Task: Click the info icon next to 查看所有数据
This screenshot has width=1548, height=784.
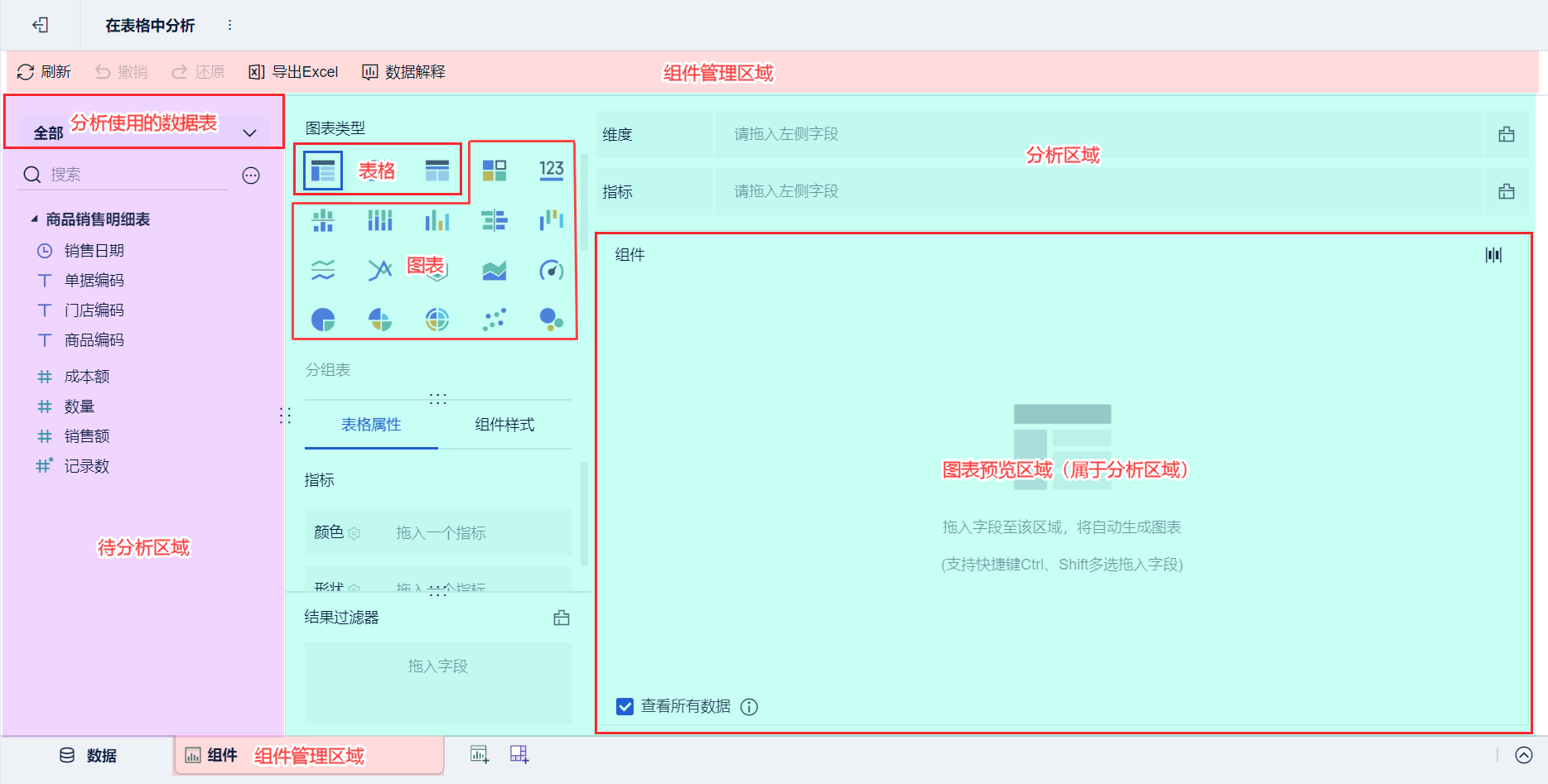Action: tap(749, 707)
